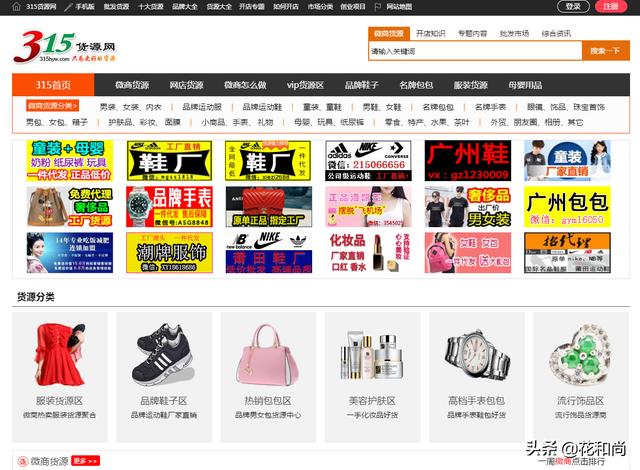Image resolution: width=640 pixels, height=470 pixels.
Task: Select the 批发市场 search tab
Action: coord(514,34)
